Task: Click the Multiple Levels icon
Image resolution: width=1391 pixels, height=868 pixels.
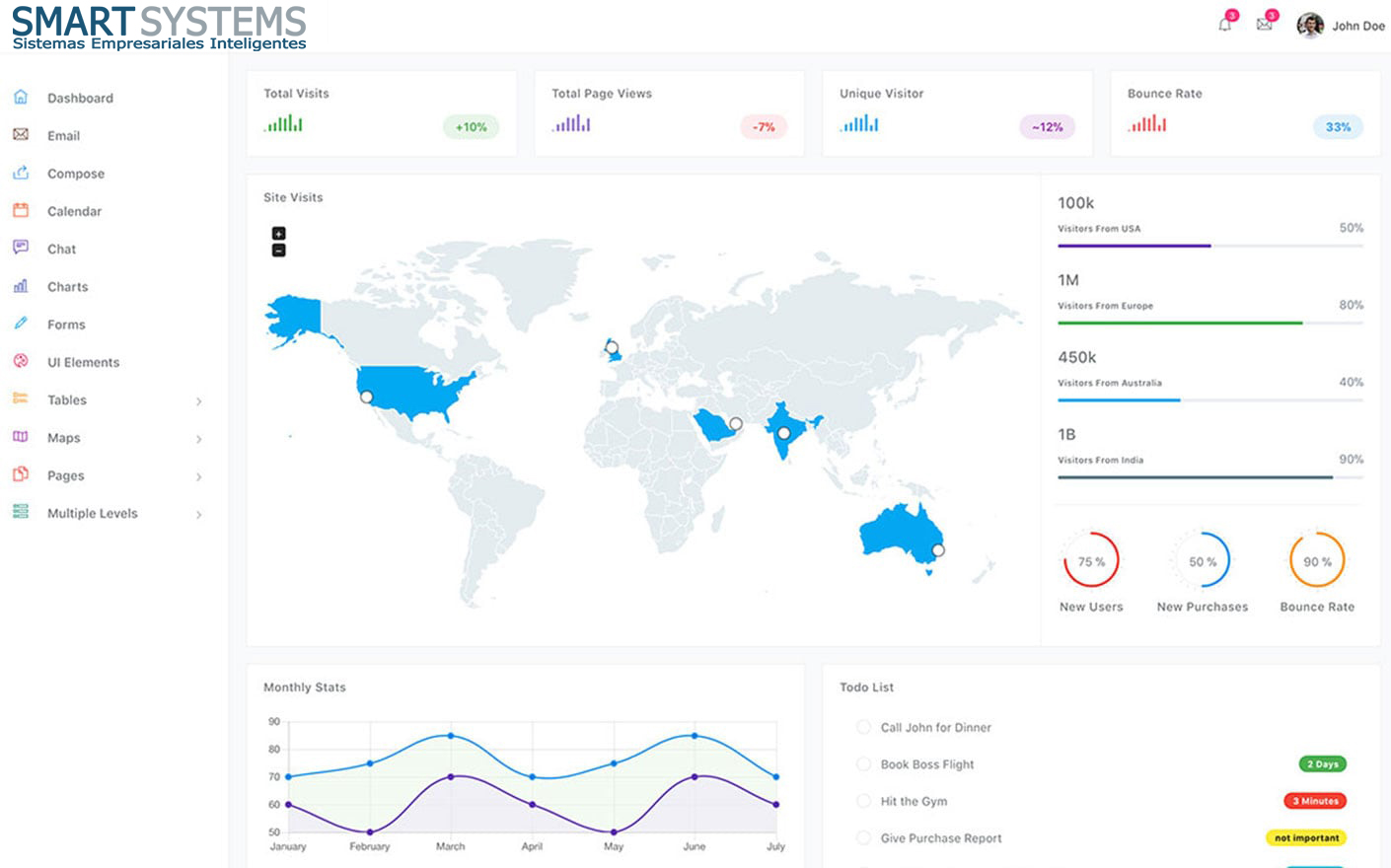Action: (x=21, y=512)
